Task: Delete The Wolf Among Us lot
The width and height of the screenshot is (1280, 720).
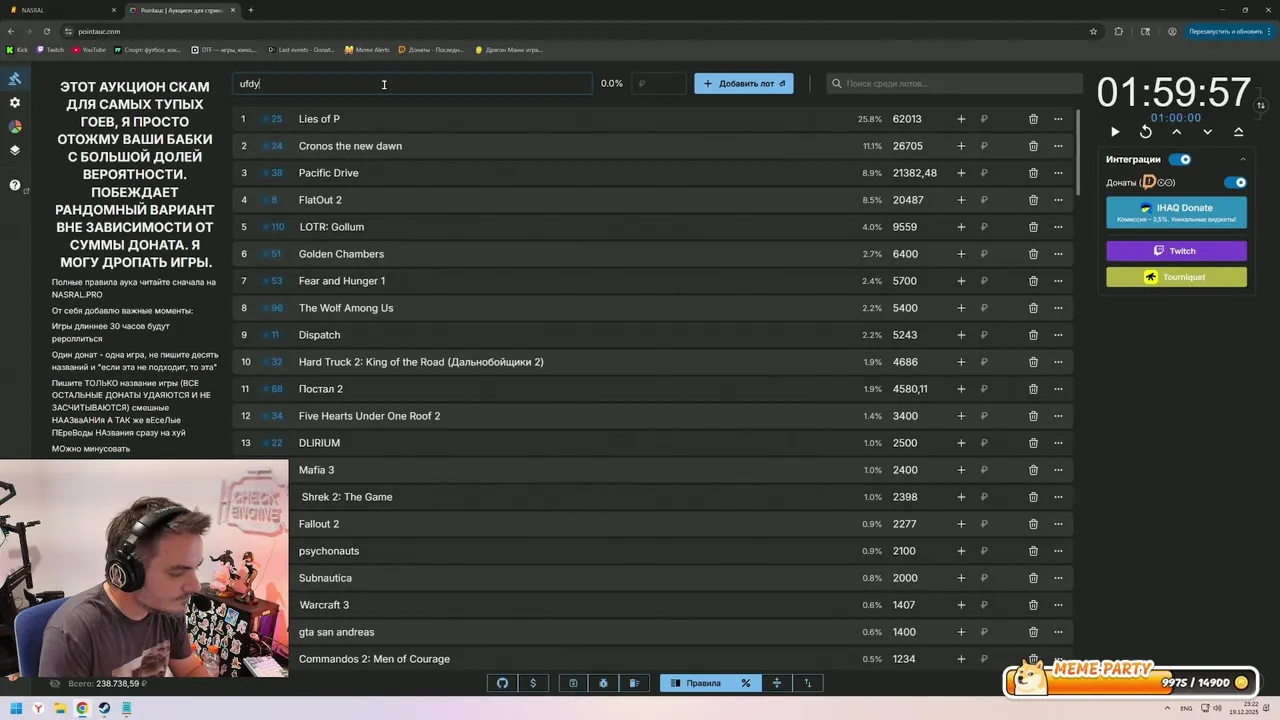Action: (1033, 308)
